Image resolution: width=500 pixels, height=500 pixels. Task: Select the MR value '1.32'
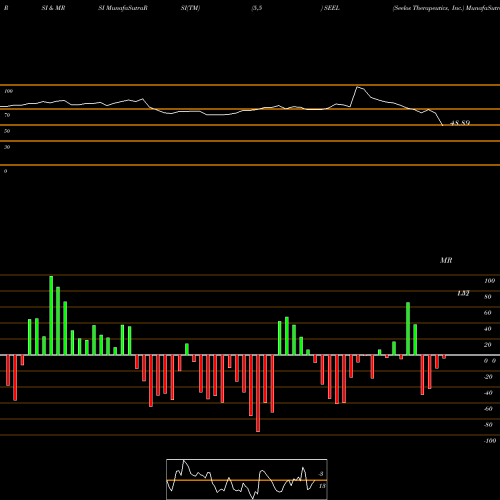(463, 293)
